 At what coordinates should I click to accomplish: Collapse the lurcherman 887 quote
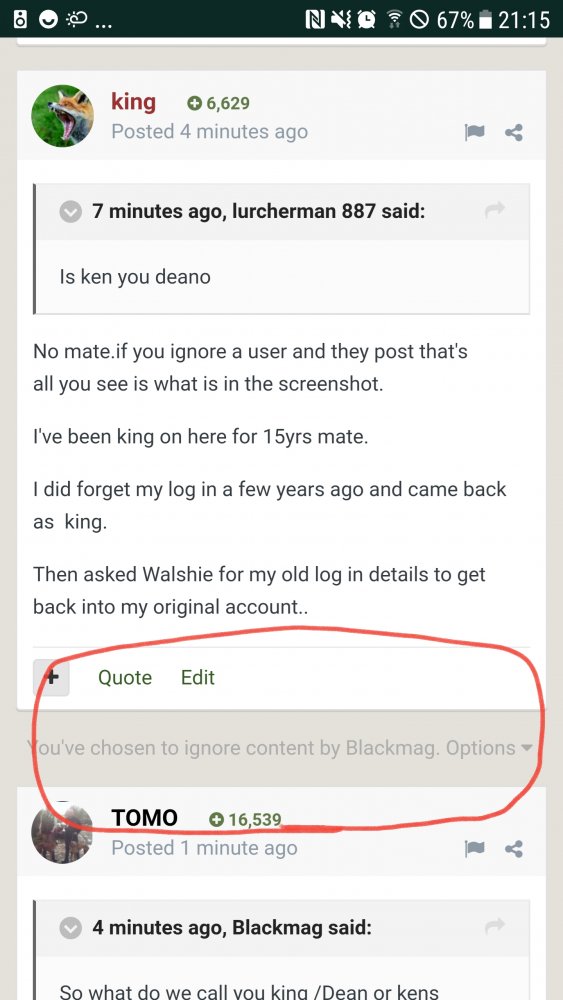pyautogui.click(x=71, y=212)
